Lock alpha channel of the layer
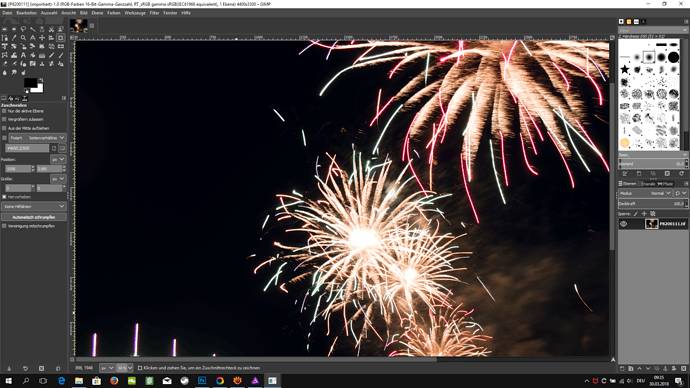The height and width of the screenshot is (388, 690). click(653, 214)
